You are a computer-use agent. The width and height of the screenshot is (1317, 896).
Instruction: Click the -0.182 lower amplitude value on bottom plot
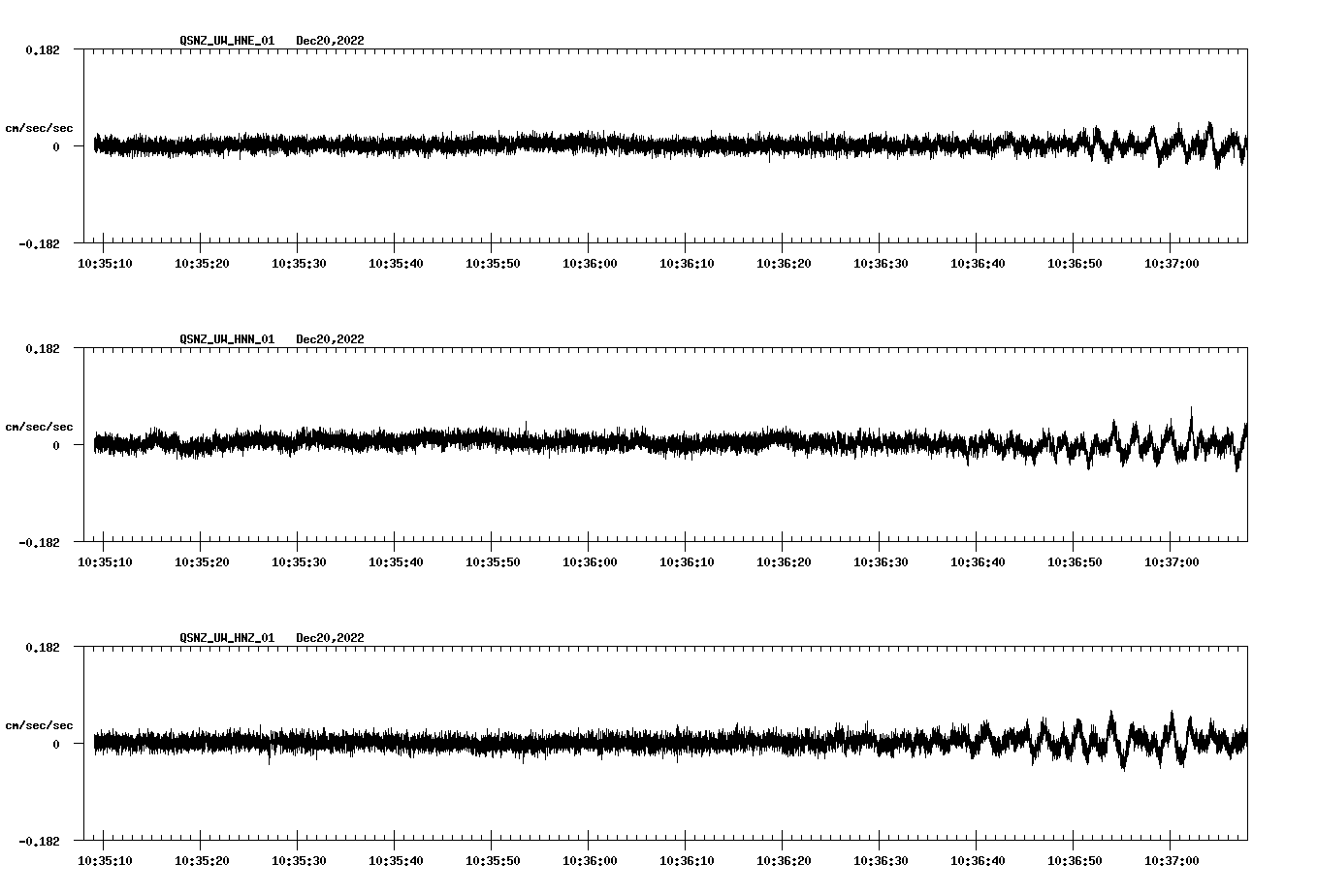tap(40, 844)
